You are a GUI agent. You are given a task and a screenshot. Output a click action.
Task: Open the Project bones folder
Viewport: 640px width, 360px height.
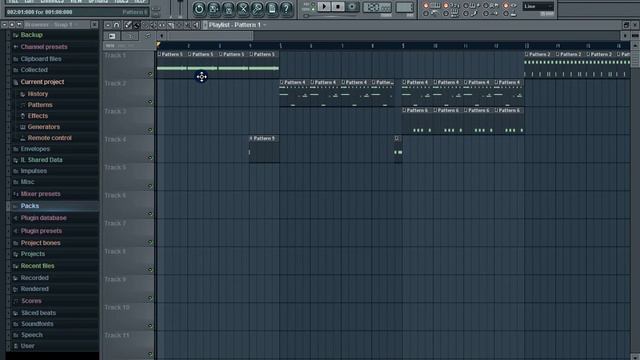[40, 243]
